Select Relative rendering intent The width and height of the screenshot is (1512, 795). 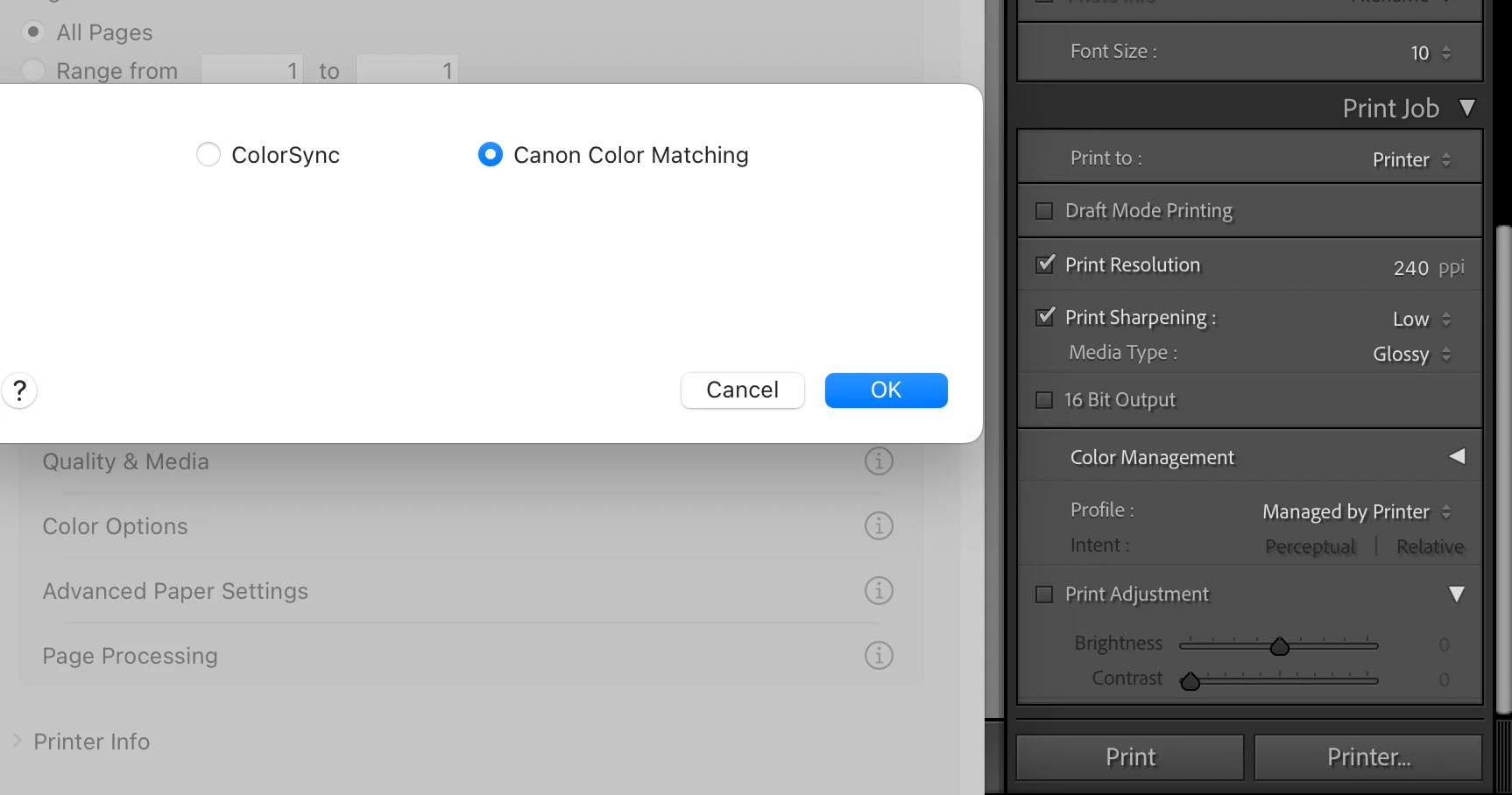point(1430,546)
